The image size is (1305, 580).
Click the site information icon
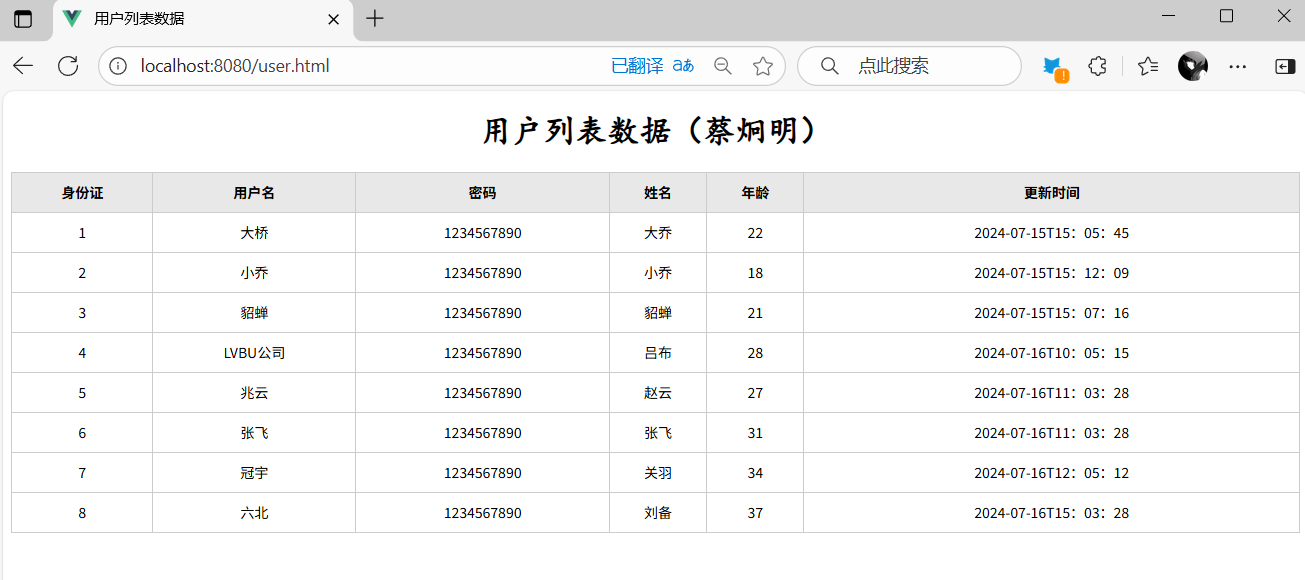click(x=118, y=66)
